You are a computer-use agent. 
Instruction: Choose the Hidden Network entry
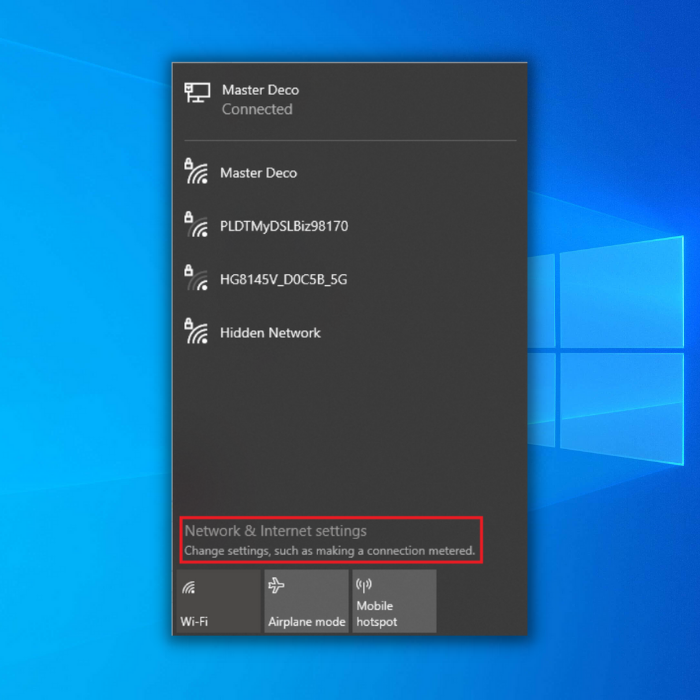click(350, 333)
